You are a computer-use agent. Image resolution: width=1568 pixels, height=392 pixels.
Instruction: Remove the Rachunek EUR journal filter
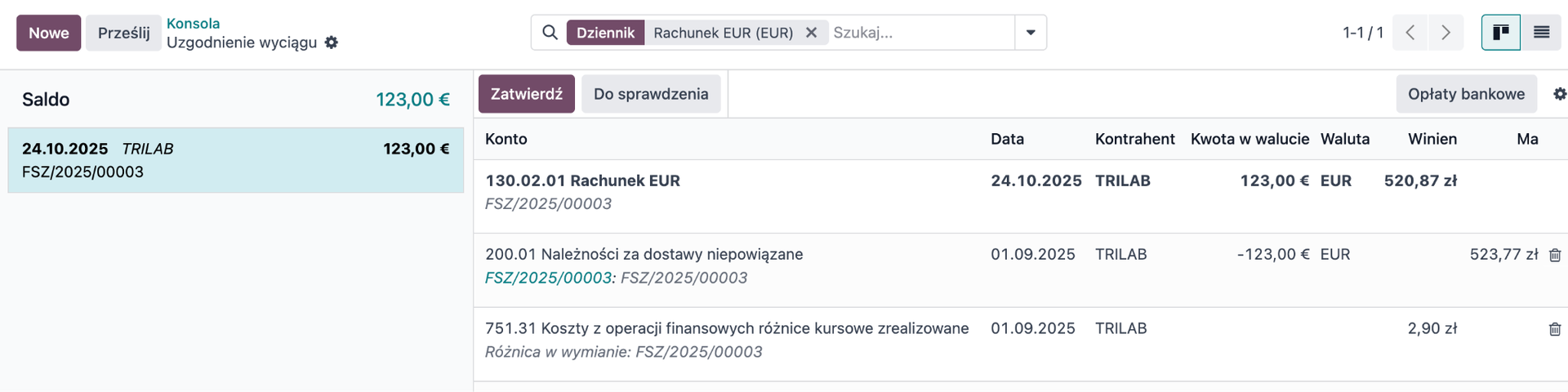click(811, 33)
